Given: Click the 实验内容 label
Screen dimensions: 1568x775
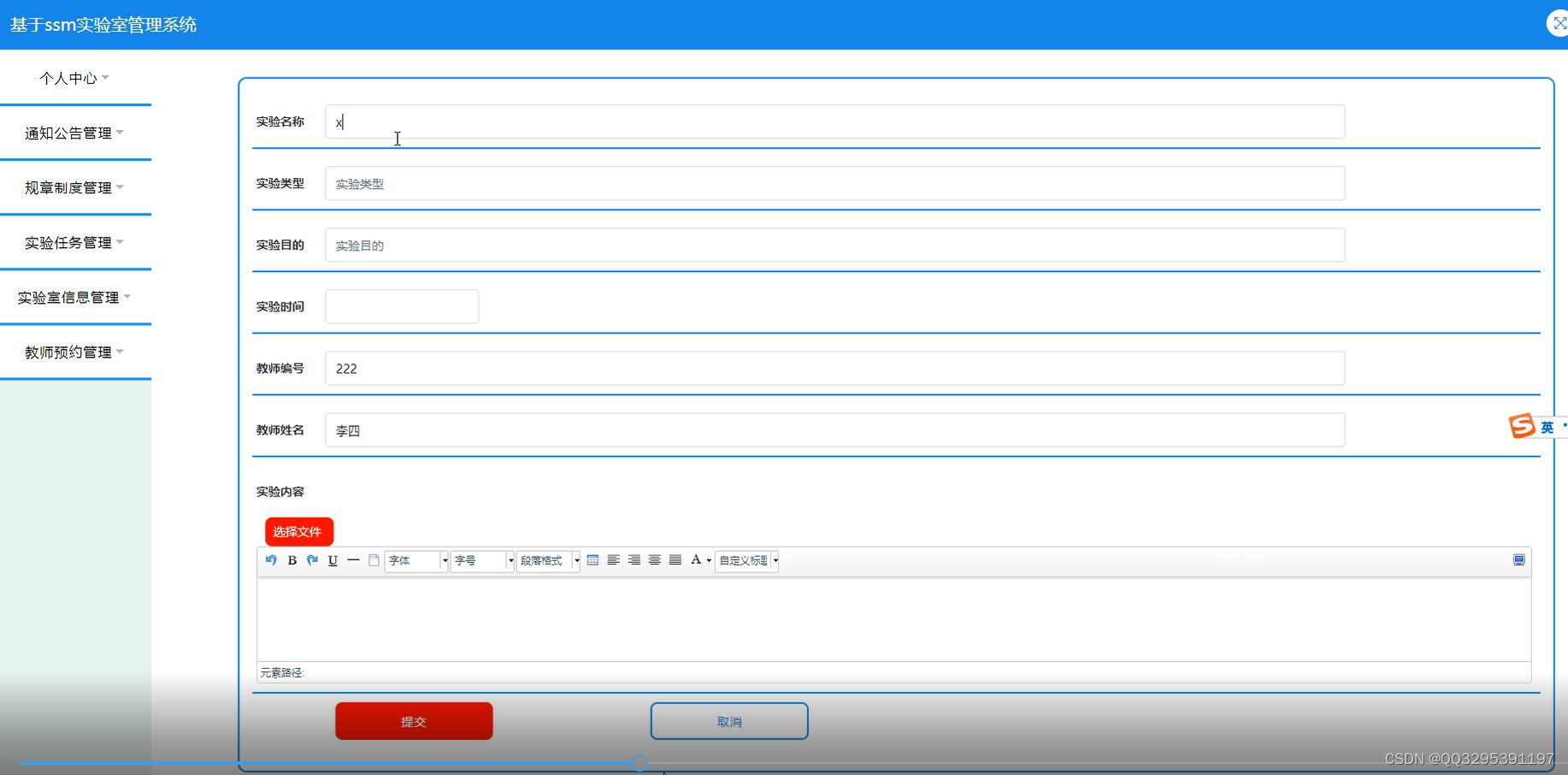Looking at the screenshot, I should [280, 491].
